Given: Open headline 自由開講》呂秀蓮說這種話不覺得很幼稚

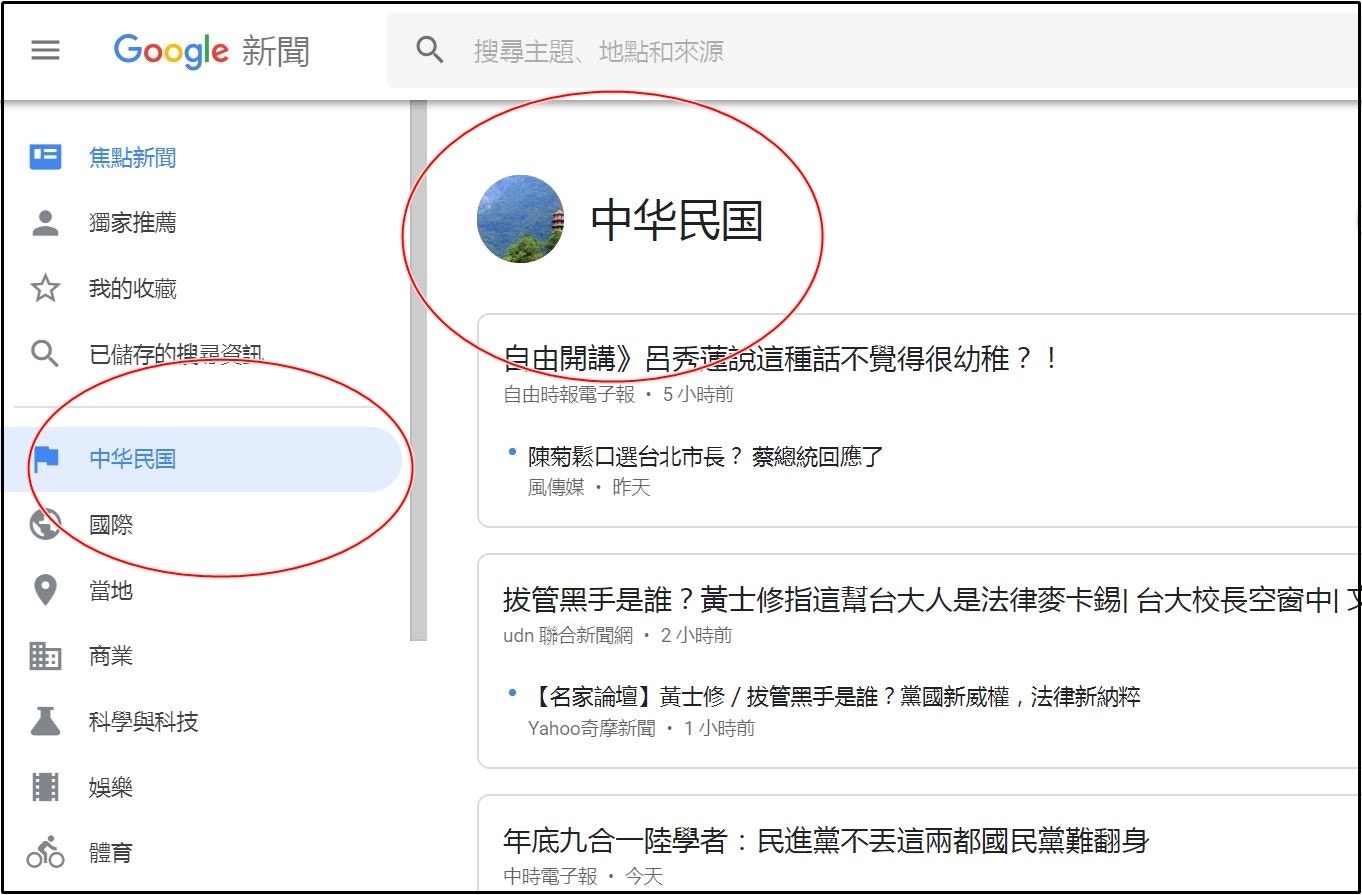Looking at the screenshot, I should (781, 359).
